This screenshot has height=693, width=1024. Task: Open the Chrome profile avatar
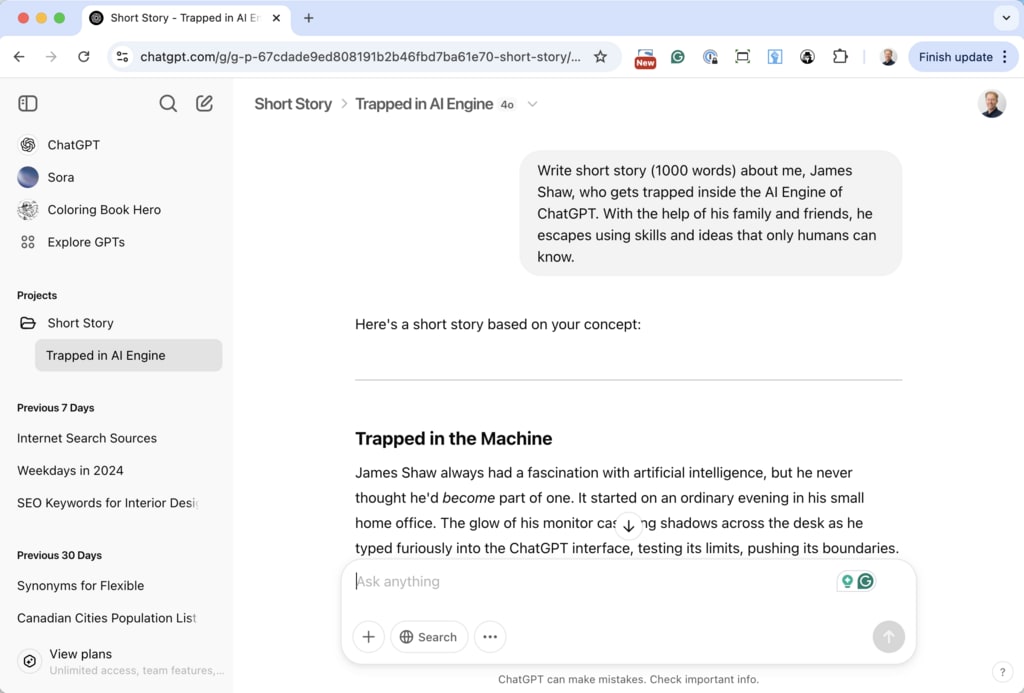[x=888, y=57]
